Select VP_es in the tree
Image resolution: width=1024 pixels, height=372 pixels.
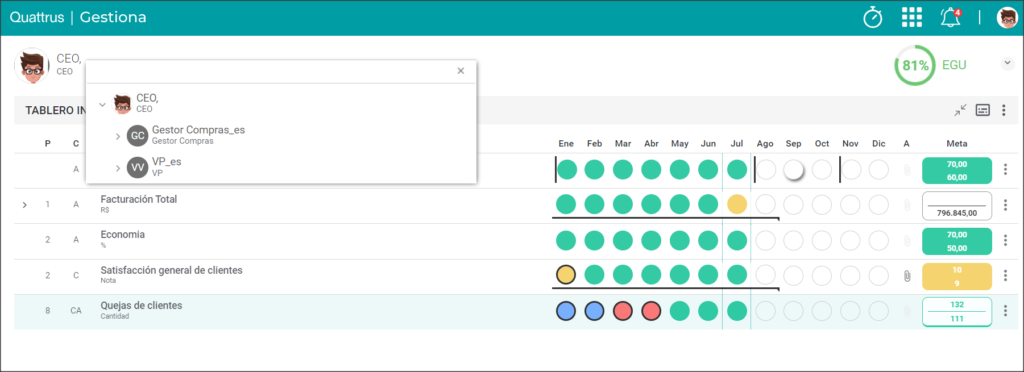tap(167, 166)
